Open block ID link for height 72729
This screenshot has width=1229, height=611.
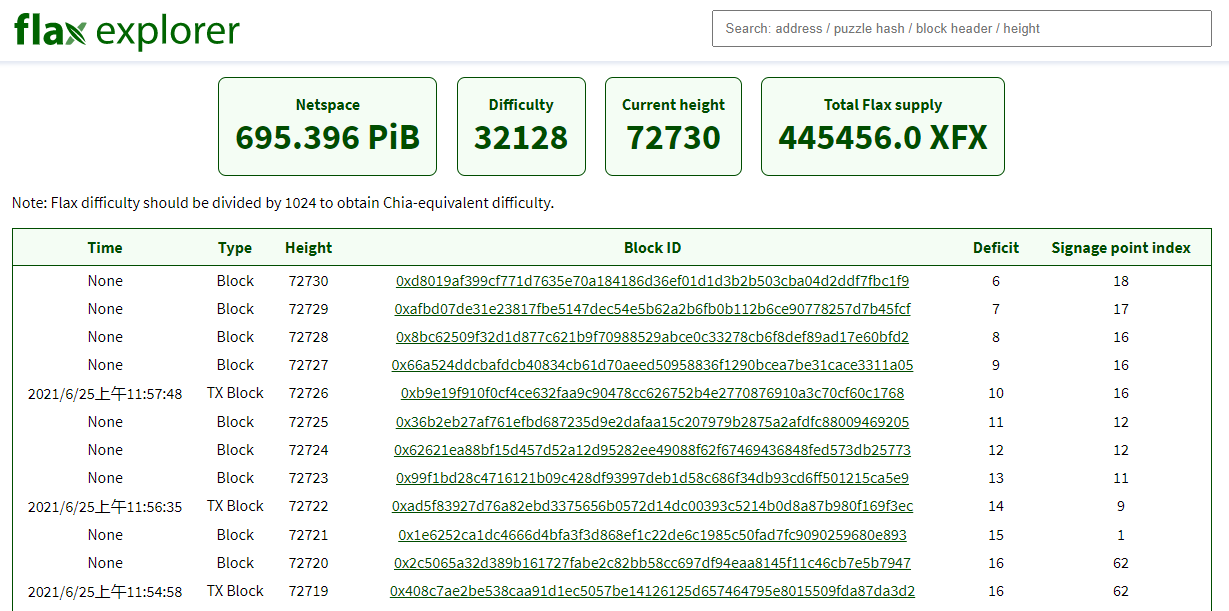(652, 309)
